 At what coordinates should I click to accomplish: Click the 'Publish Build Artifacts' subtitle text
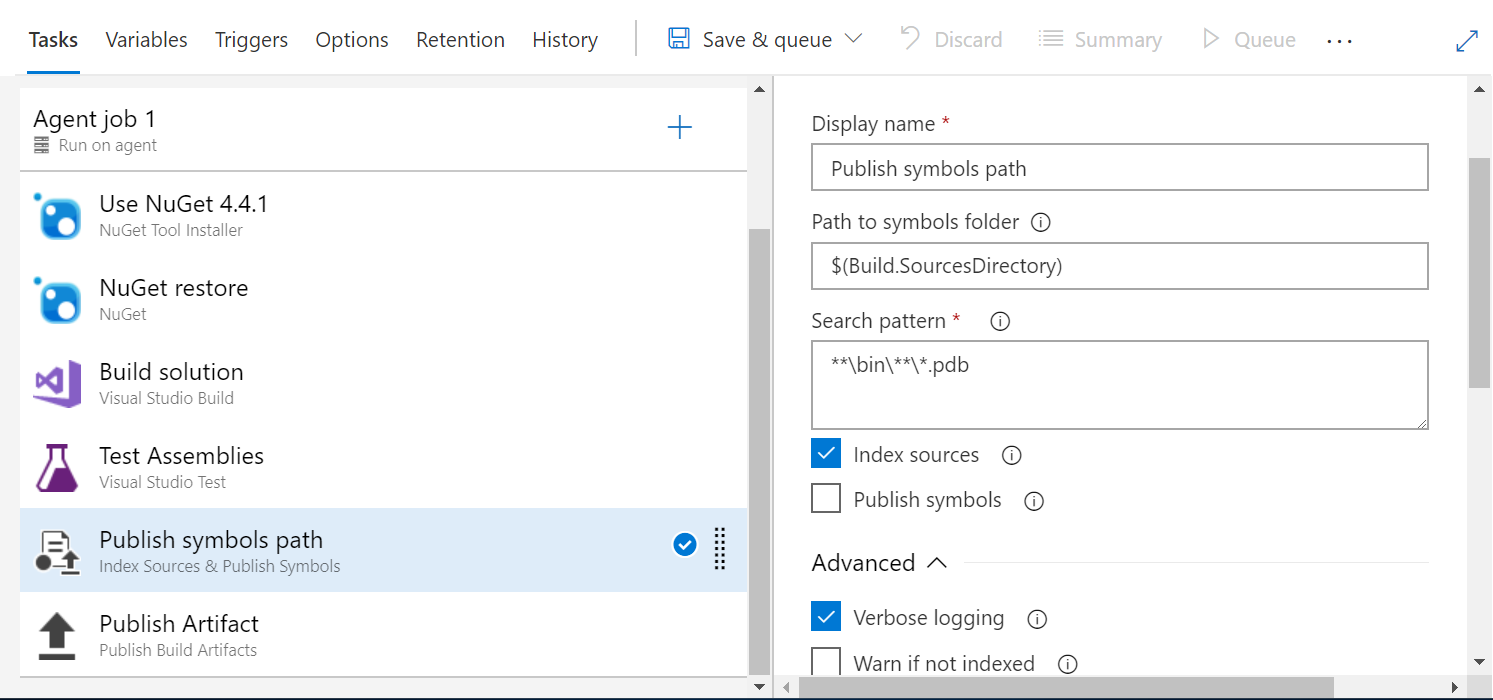coord(178,650)
